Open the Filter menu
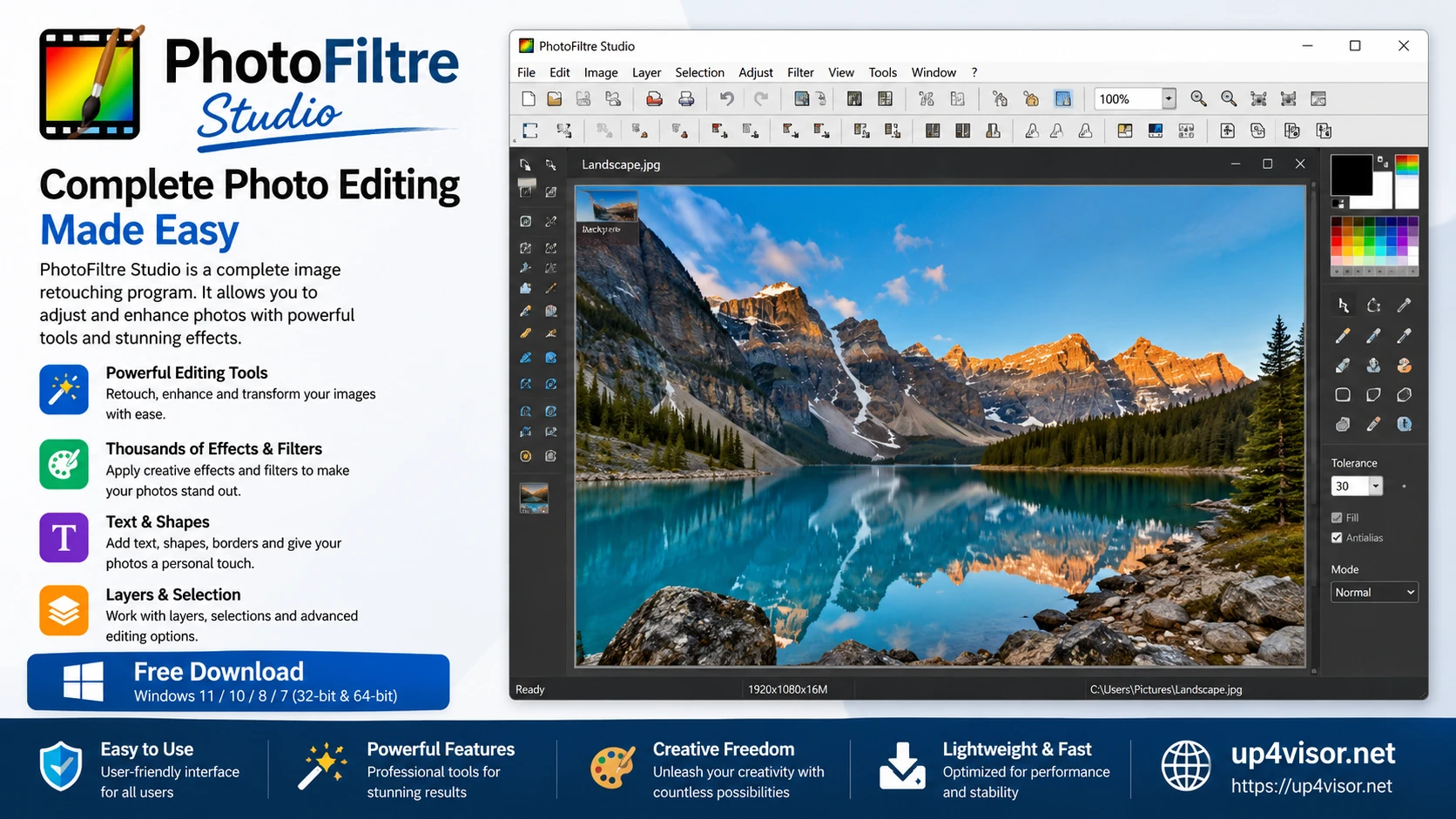 point(800,72)
